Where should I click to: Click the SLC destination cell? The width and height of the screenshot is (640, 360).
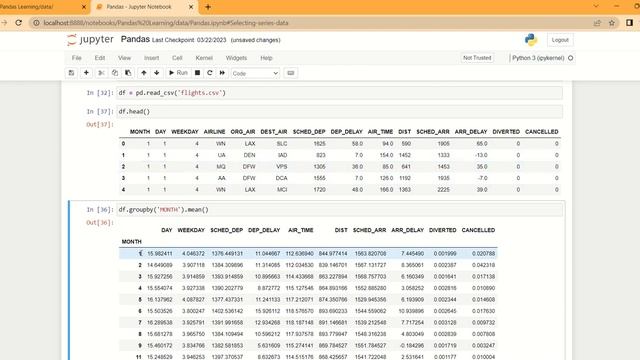(282, 144)
